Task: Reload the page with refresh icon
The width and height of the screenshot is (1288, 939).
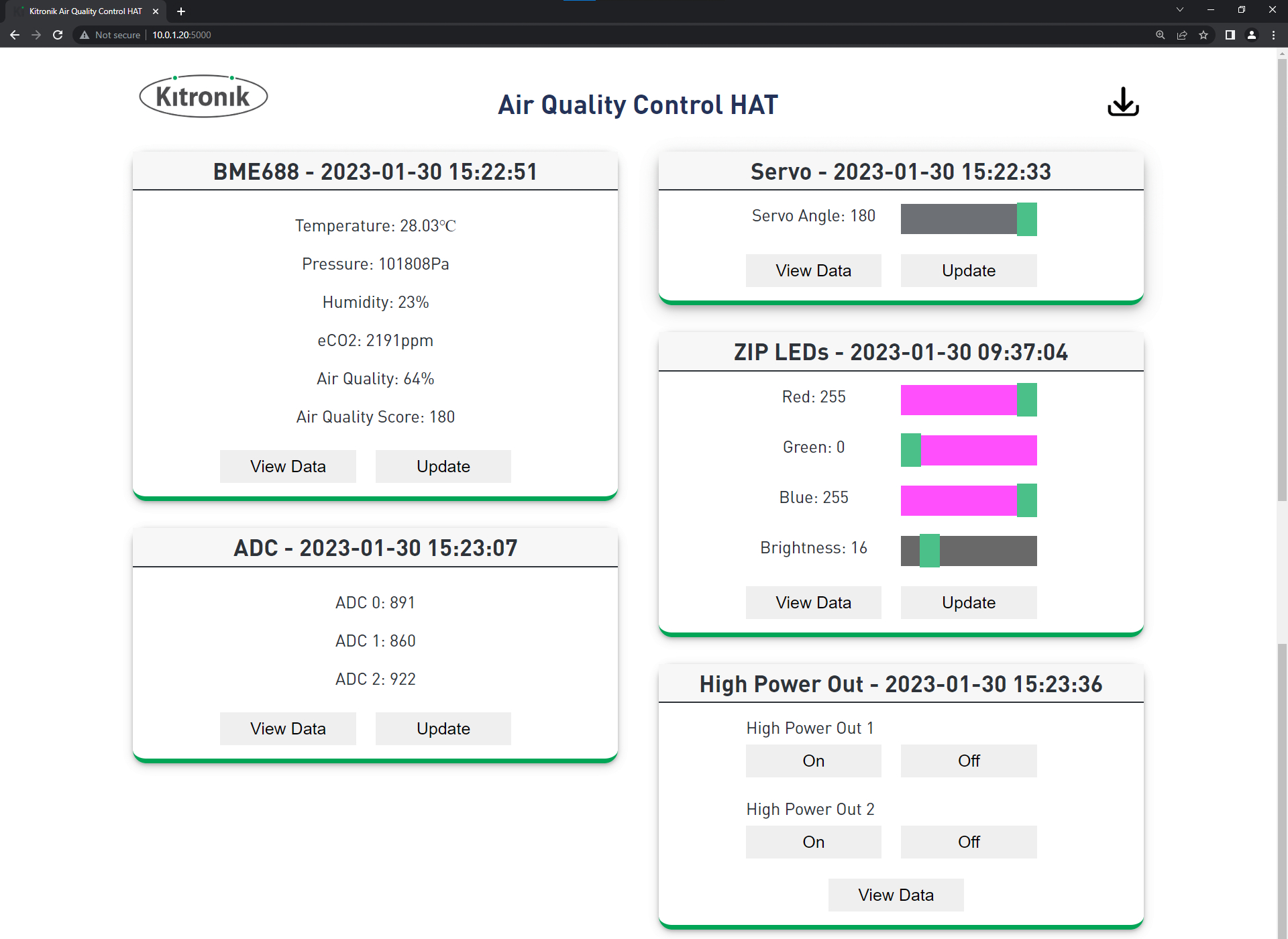Action: 58,35
